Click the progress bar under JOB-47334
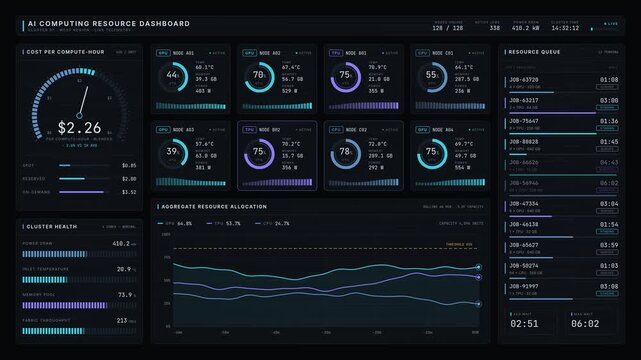Screen dimensions: 641x360 point(563,217)
